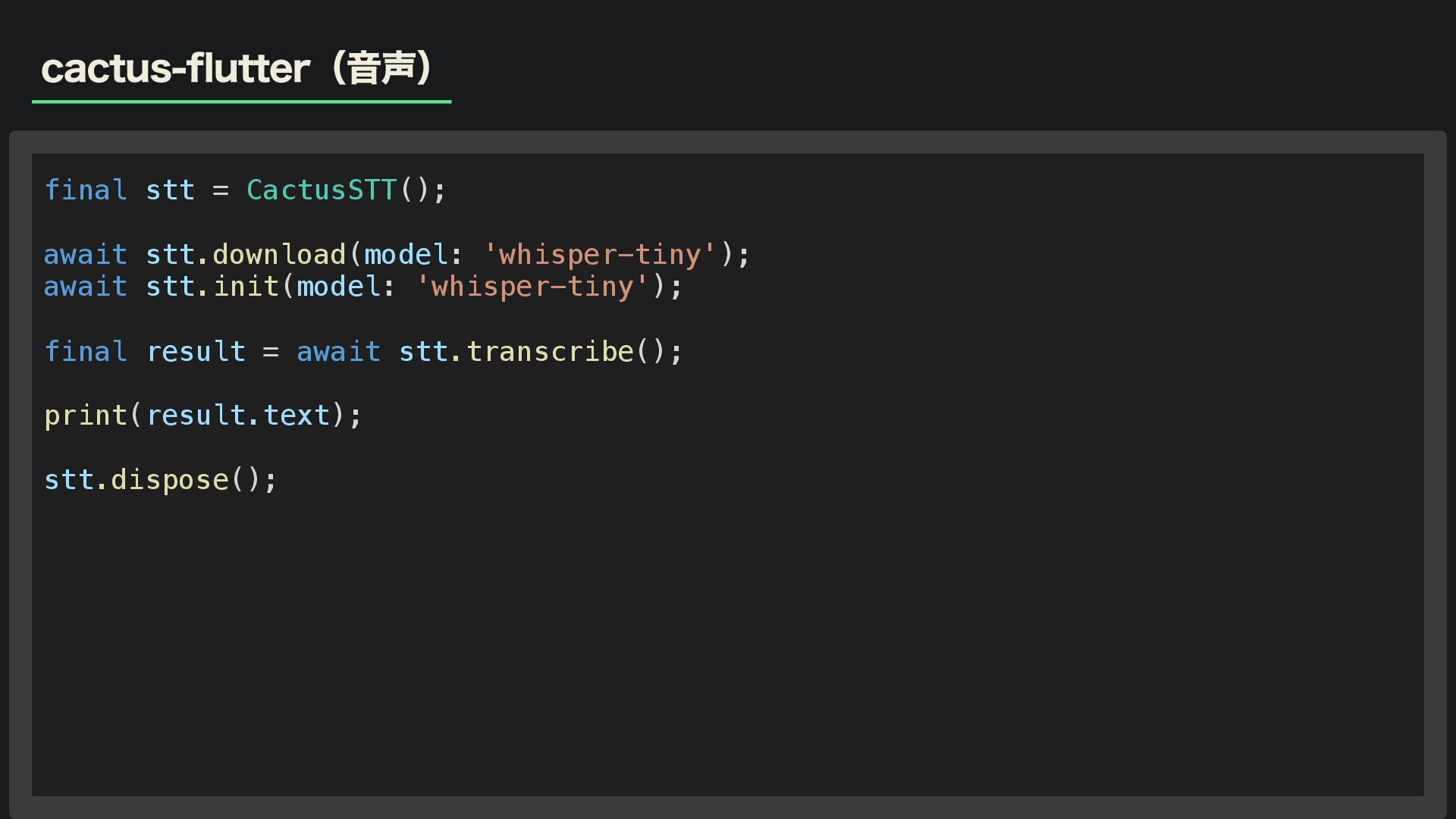Click the CactusSTT class name
The width and height of the screenshot is (1456, 819).
click(x=322, y=190)
